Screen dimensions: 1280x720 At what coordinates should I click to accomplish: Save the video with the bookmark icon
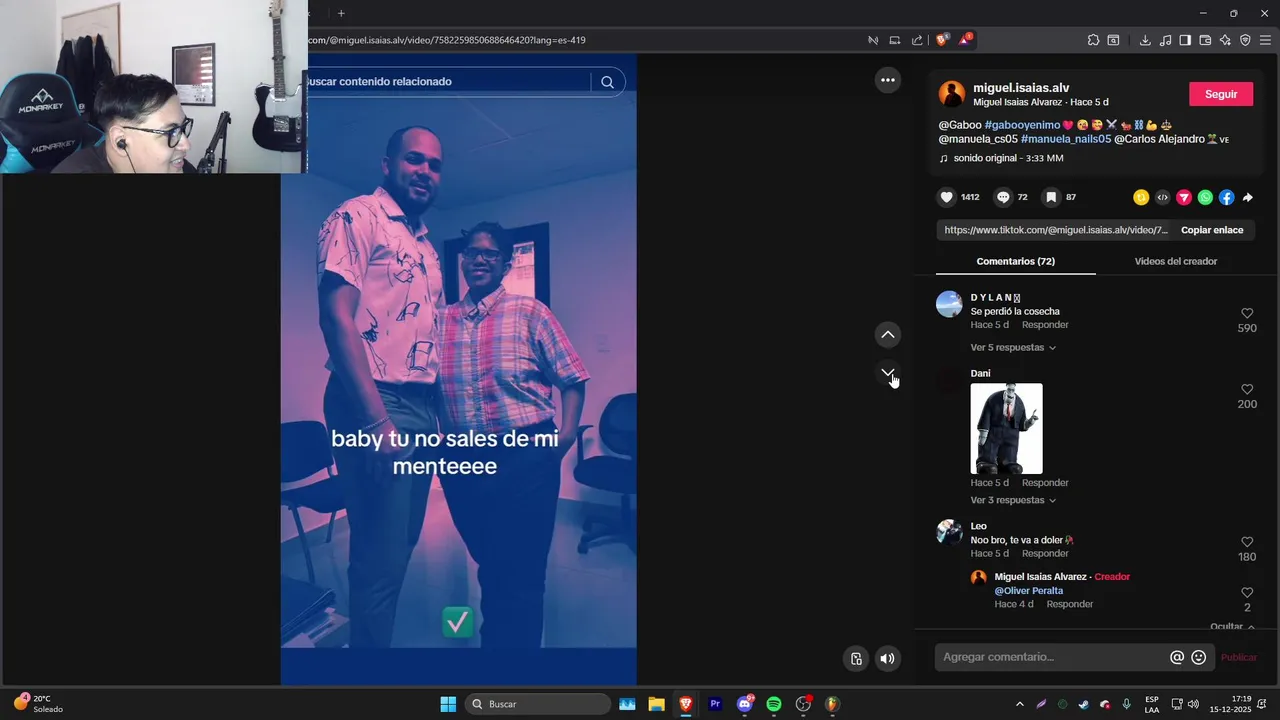click(x=1051, y=197)
